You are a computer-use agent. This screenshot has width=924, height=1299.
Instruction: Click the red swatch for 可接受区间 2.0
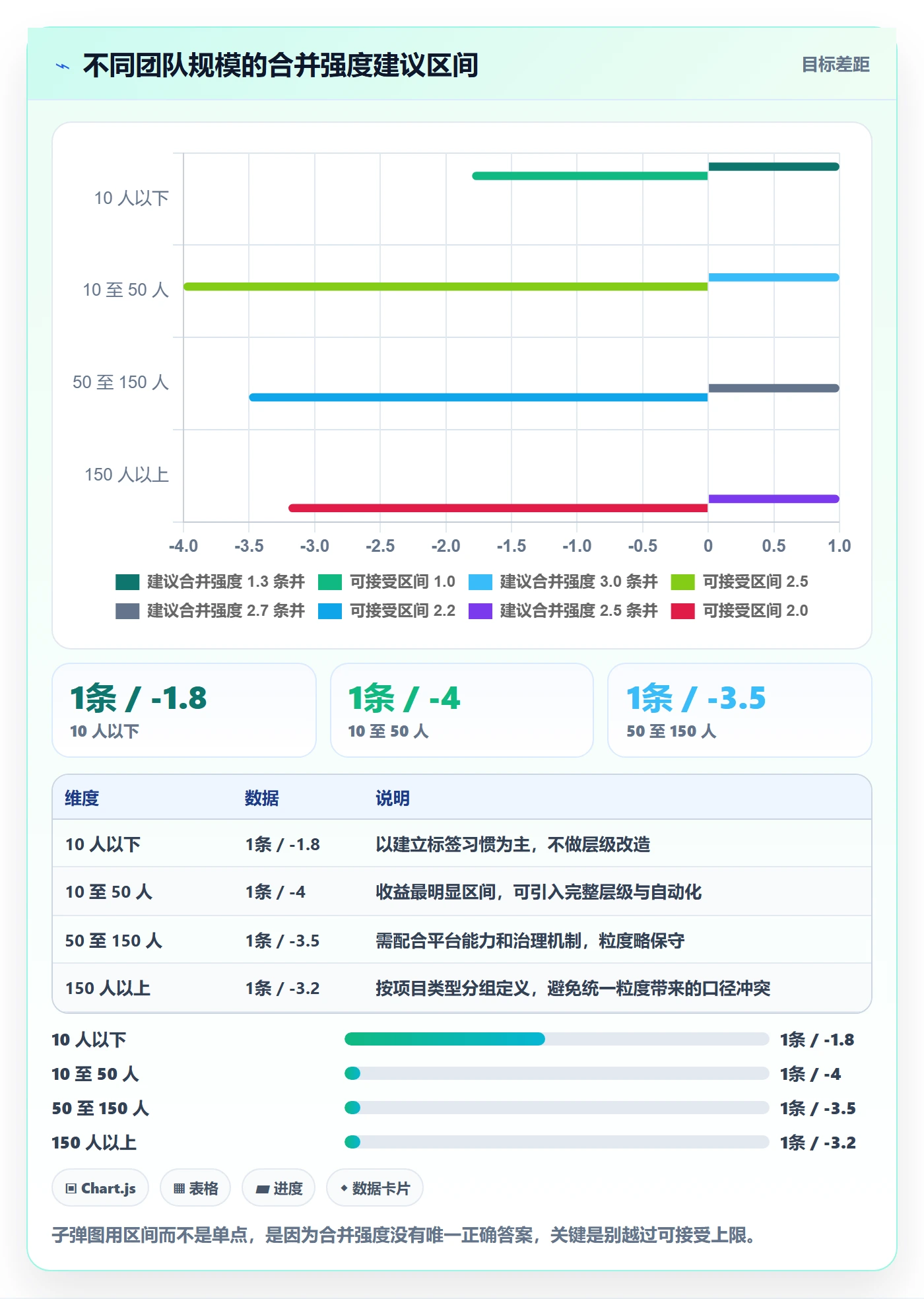pyautogui.click(x=683, y=611)
